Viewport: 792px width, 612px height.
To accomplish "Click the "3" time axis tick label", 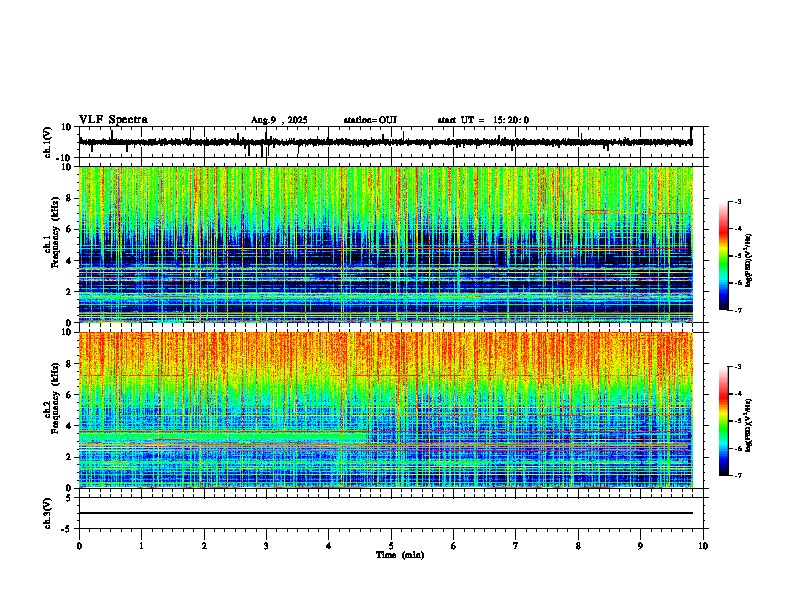I will point(266,546).
